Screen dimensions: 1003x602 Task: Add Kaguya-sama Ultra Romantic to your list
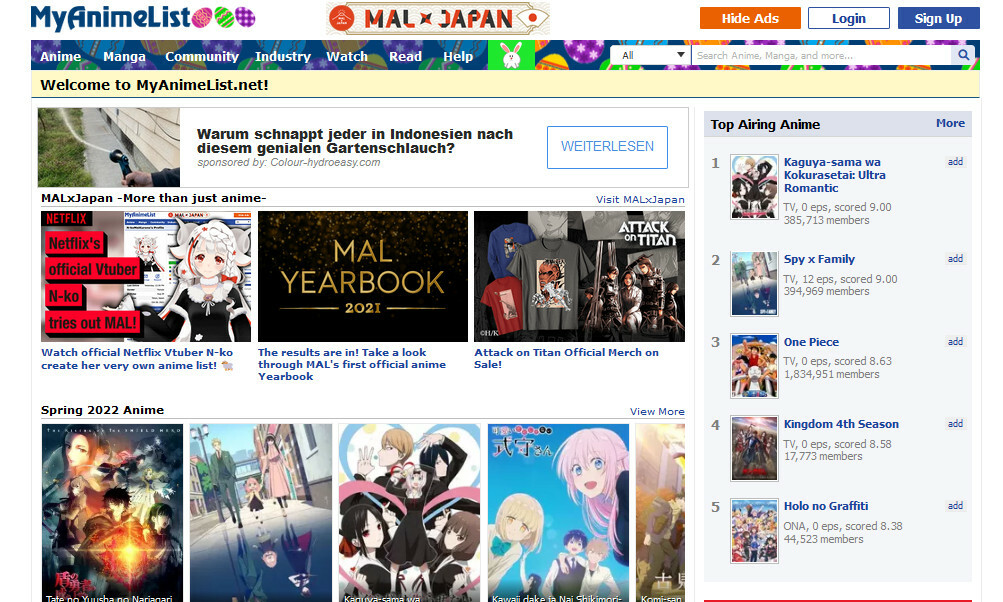(x=956, y=161)
